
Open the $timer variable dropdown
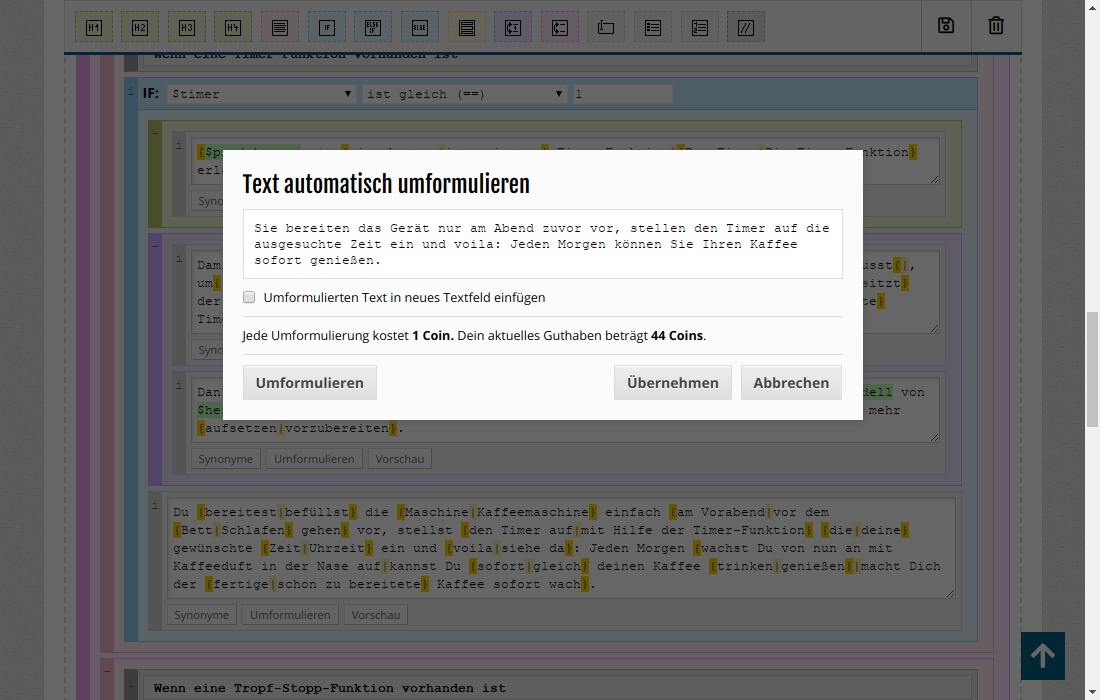point(262,94)
